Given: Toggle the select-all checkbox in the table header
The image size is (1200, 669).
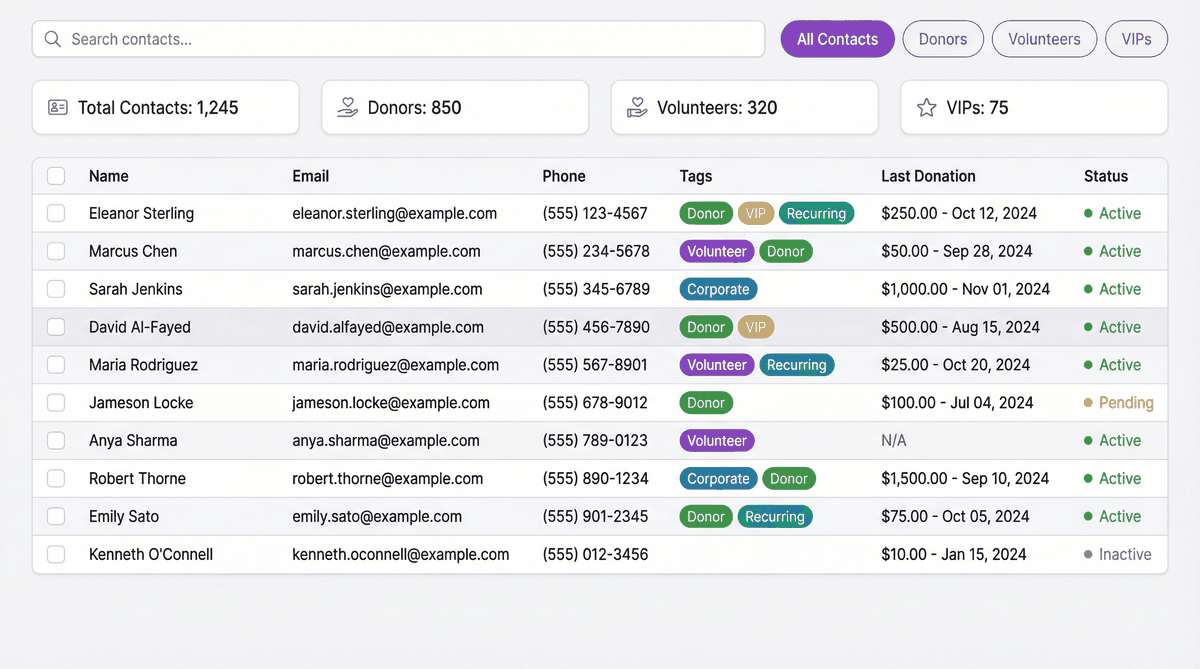Looking at the screenshot, I should pos(55,175).
